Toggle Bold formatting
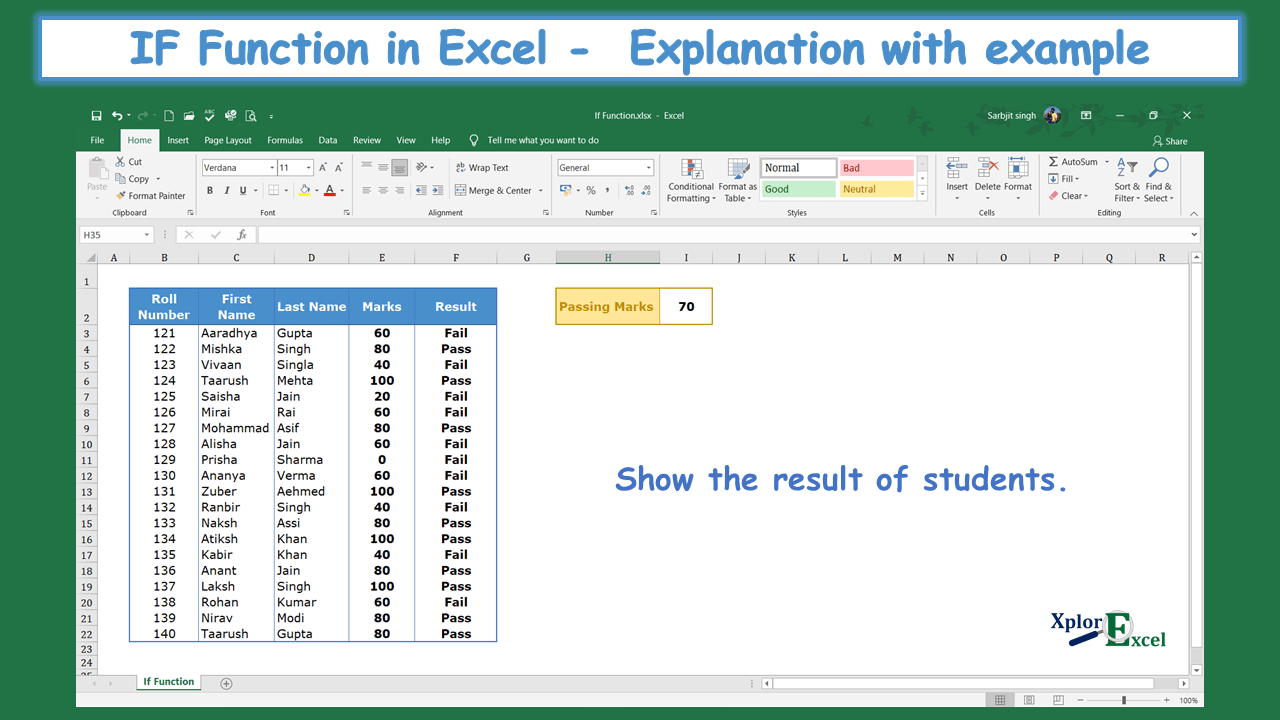The image size is (1280, 720). 210,190
